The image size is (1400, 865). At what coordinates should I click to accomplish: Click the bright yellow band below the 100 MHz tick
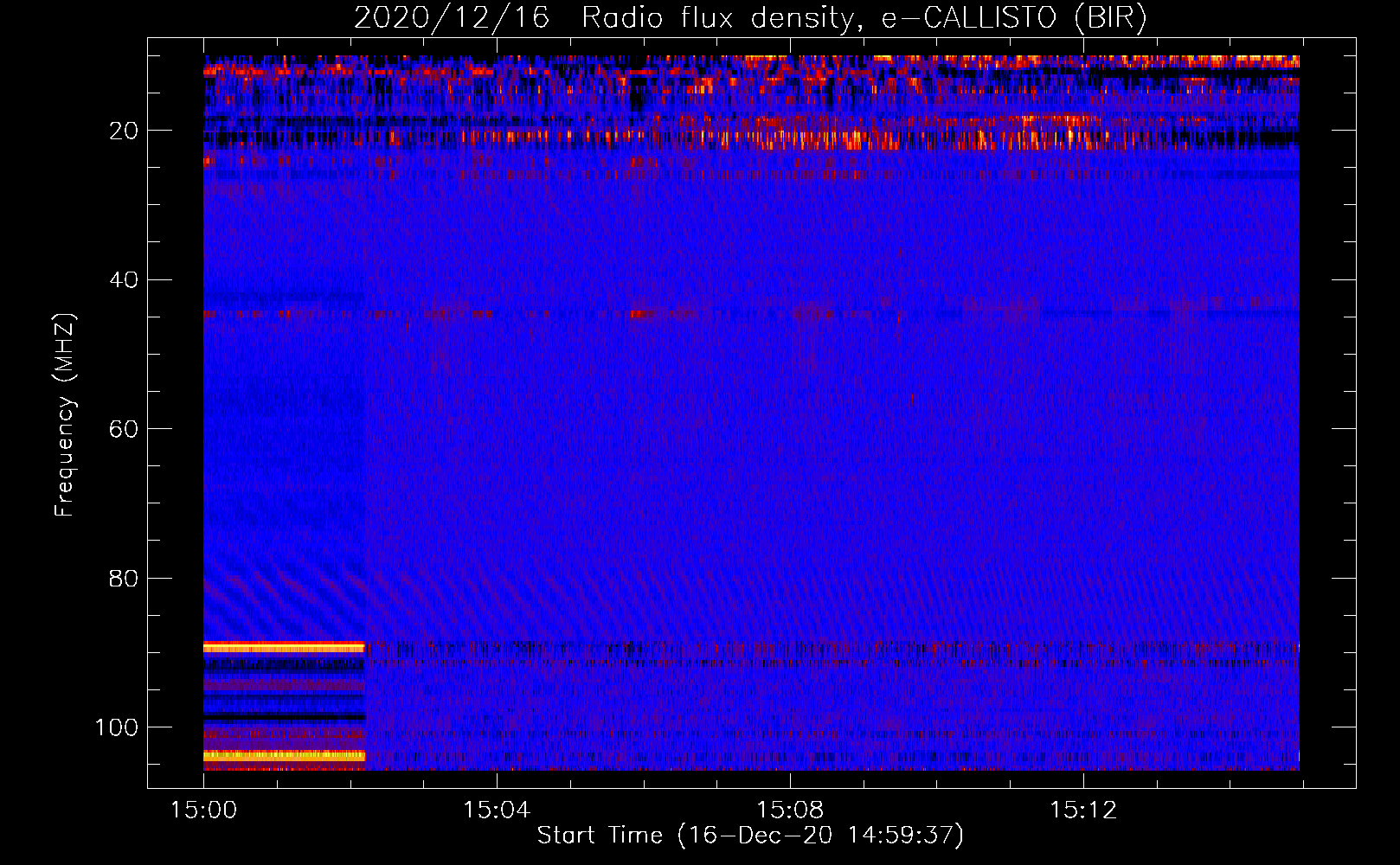point(284,756)
